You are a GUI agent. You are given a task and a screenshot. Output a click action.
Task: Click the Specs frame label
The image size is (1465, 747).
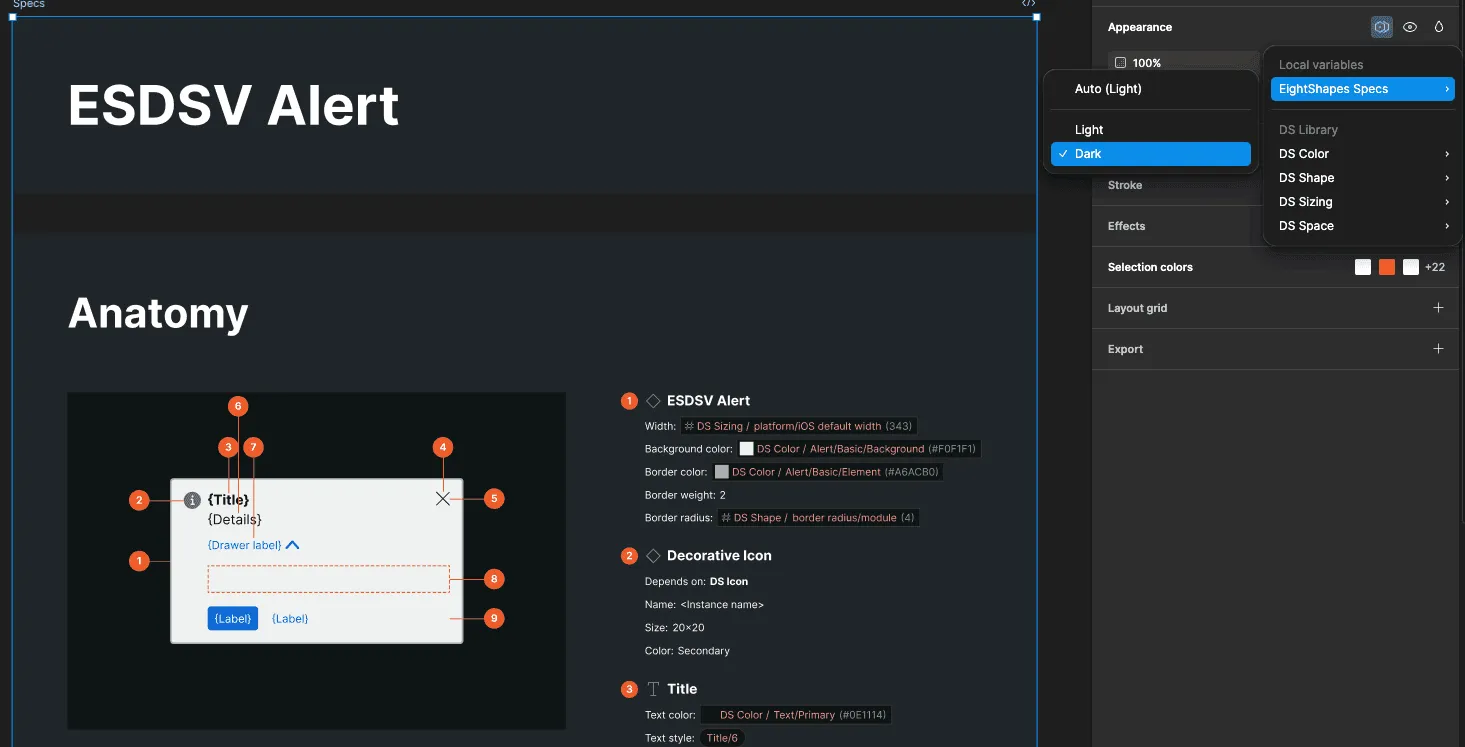pos(28,4)
